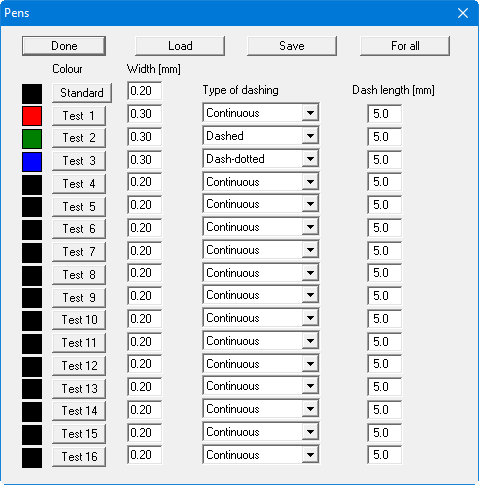
Task: Click the red Test 1 colour swatch
Action: [x=32, y=116]
